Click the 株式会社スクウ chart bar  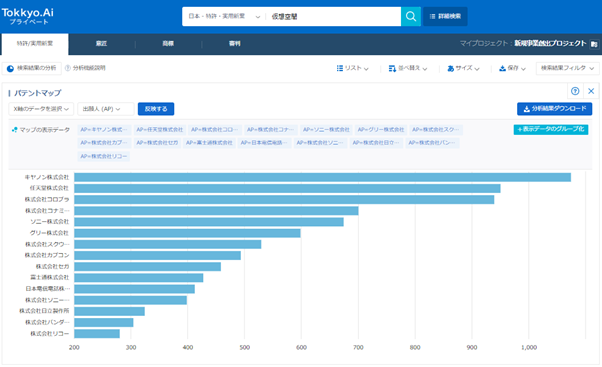(168, 244)
